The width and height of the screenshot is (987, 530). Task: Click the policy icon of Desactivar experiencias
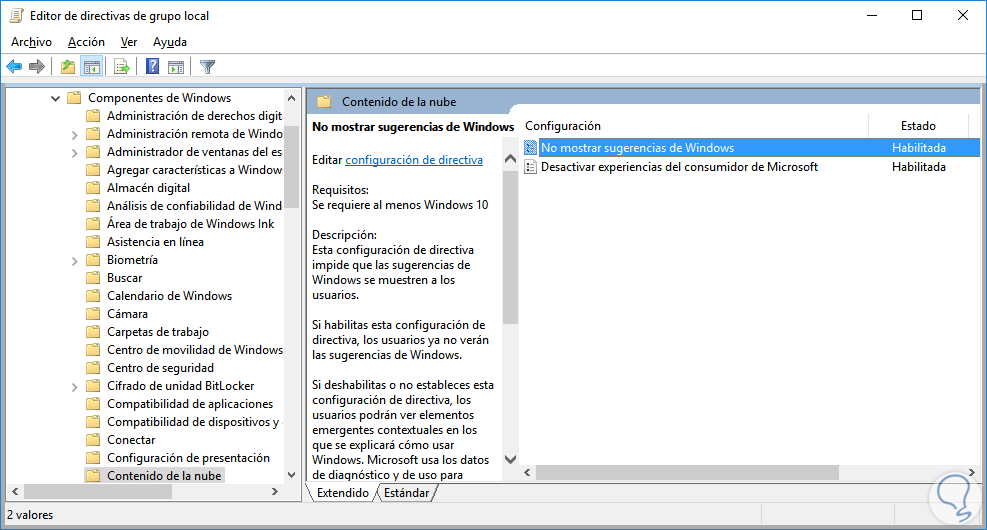pyautogui.click(x=531, y=167)
